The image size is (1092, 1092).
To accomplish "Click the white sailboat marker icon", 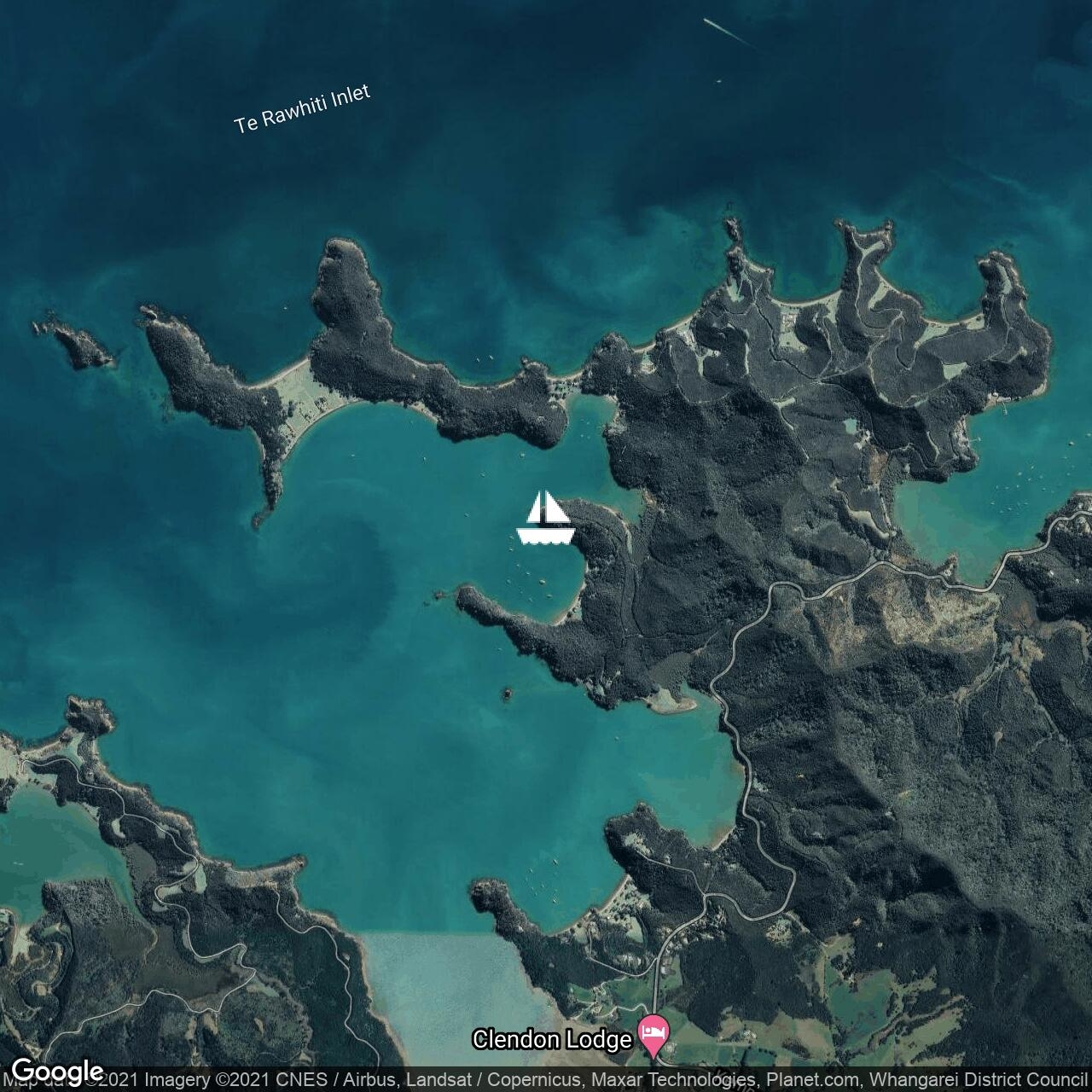I will (x=546, y=518).
